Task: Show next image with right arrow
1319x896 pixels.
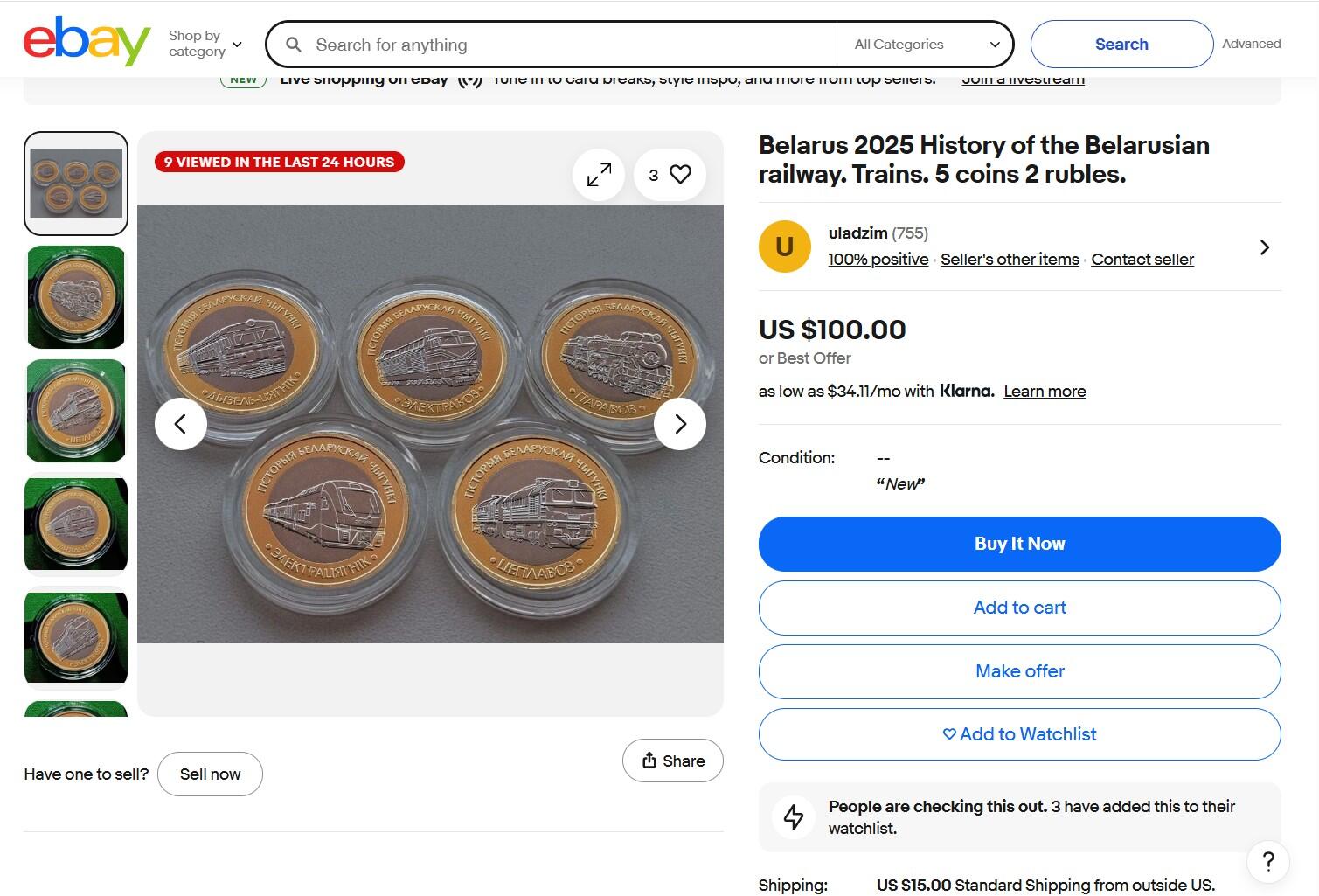Action: (680, 424)
